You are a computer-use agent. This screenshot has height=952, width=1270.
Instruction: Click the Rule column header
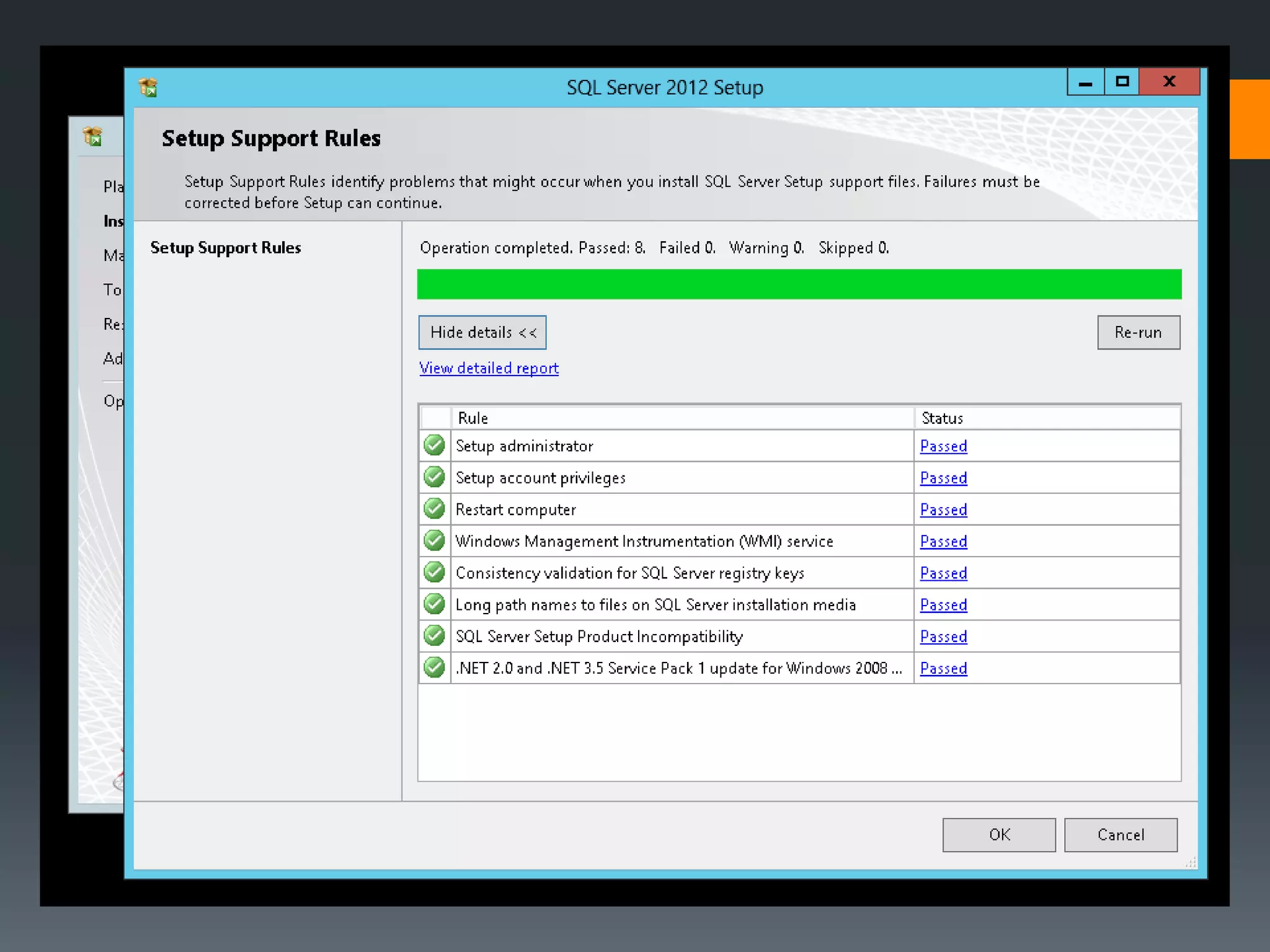682,418
